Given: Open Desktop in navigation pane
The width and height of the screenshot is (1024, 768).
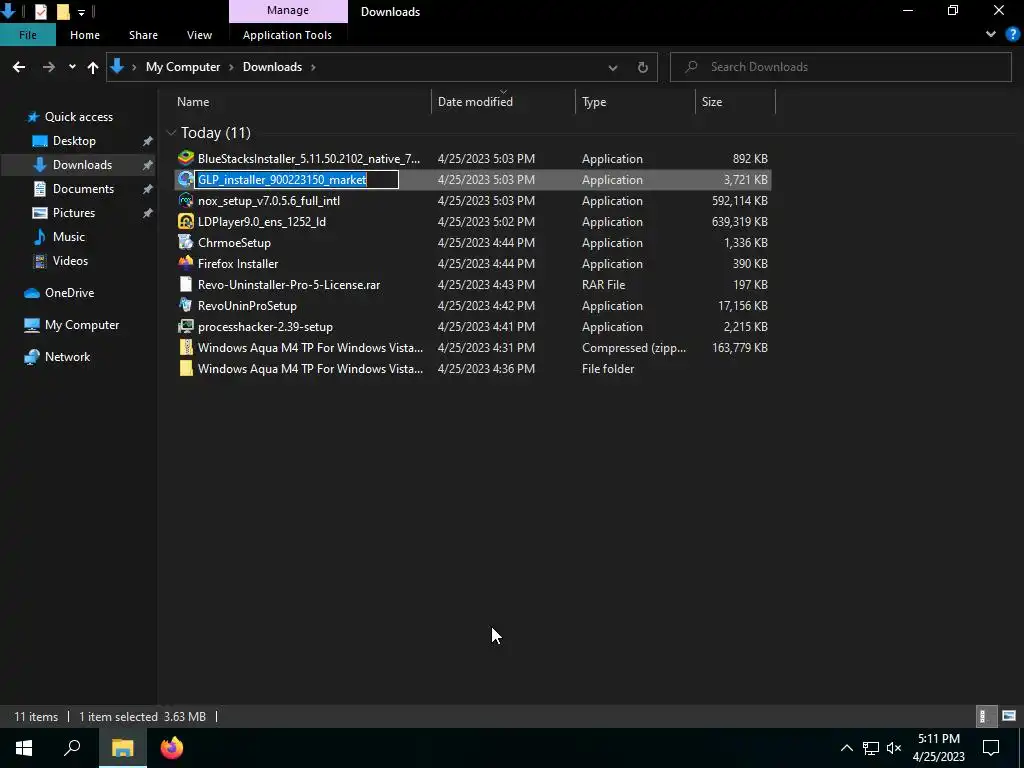Looking at the screenshot, I should 74,141.
